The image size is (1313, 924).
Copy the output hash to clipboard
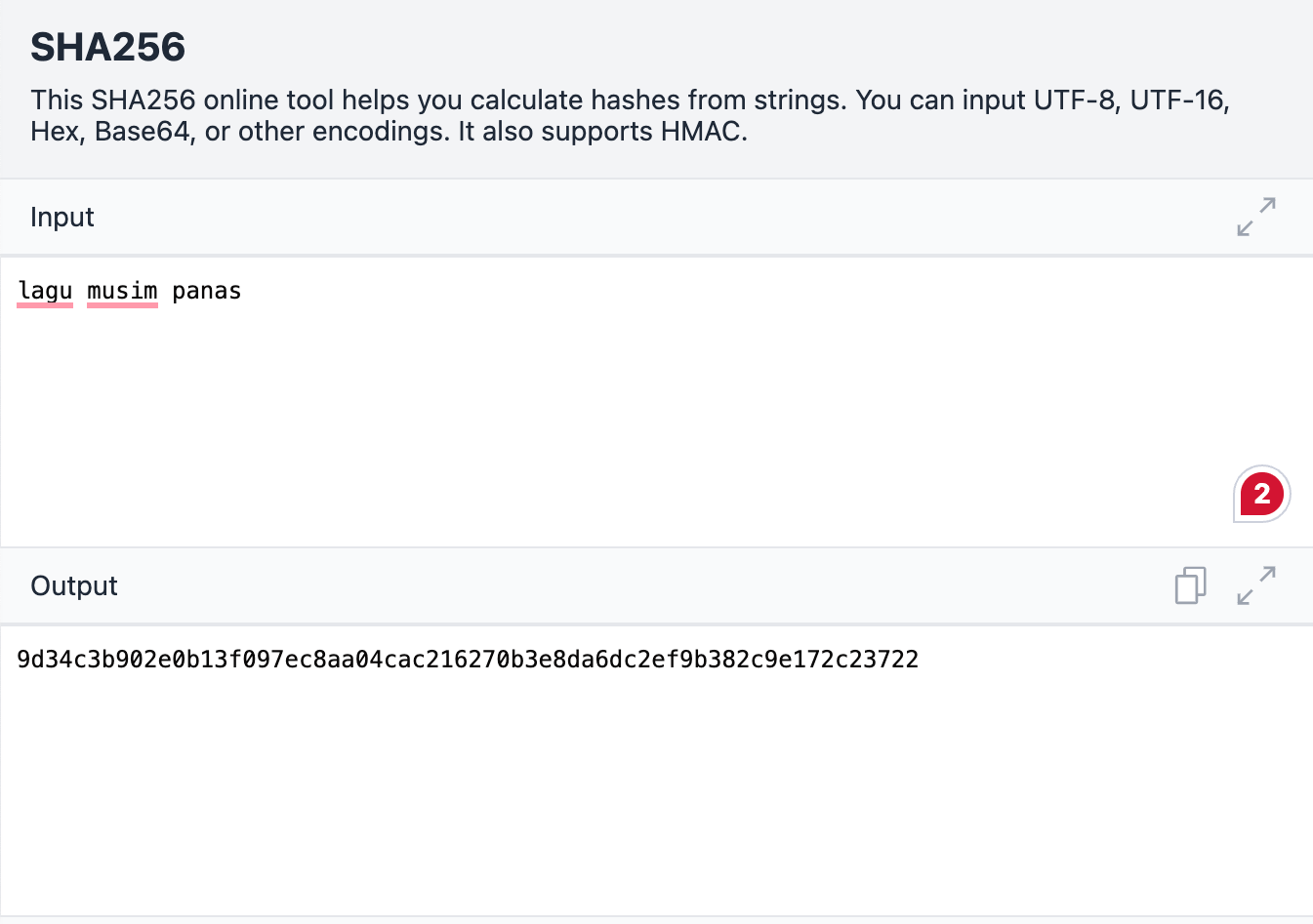1190,585
